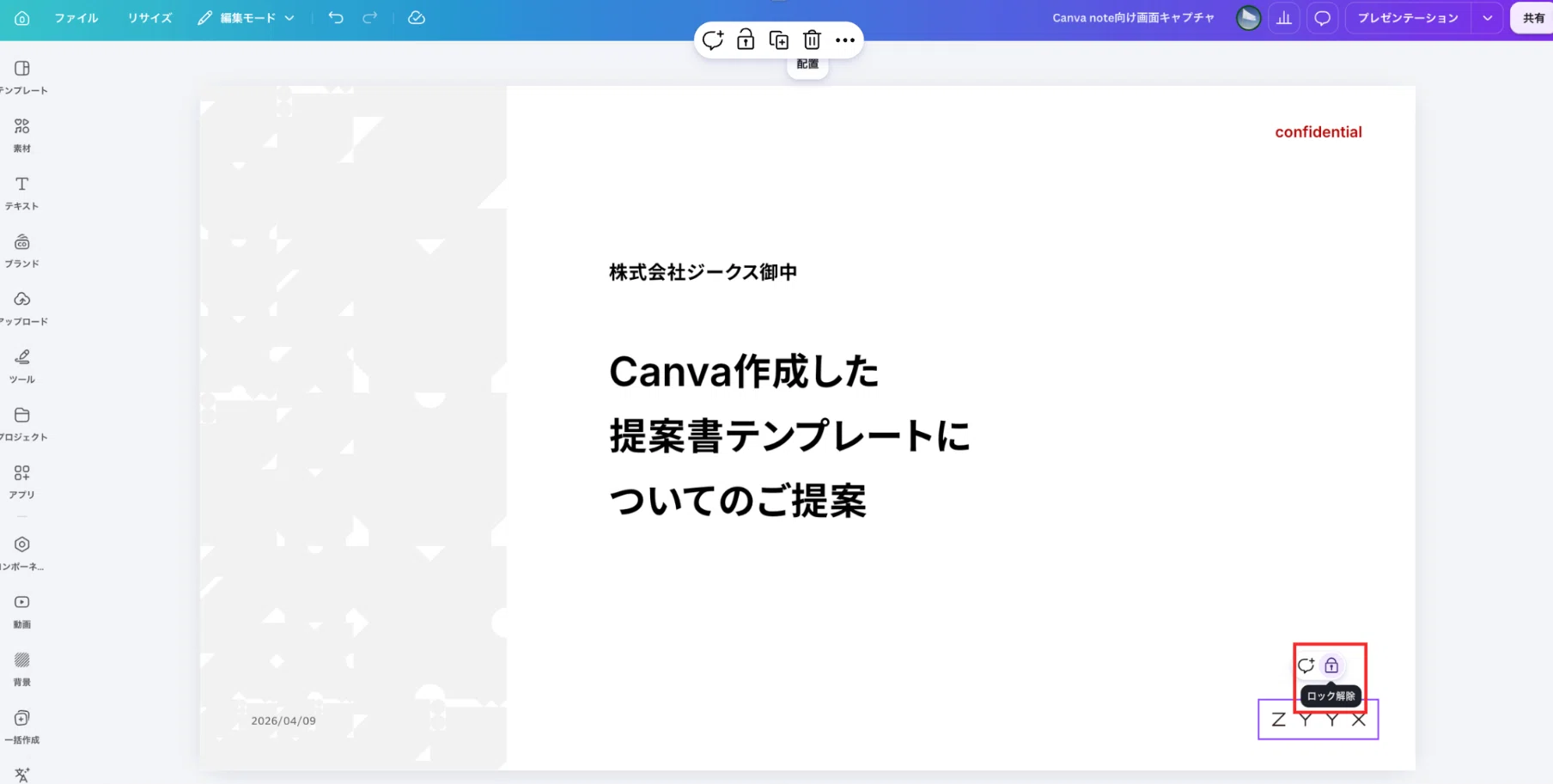Open the プロジェクト panel
This screenshot has height=784, width=1553.
pyautogui.click(x=22, y=424)
